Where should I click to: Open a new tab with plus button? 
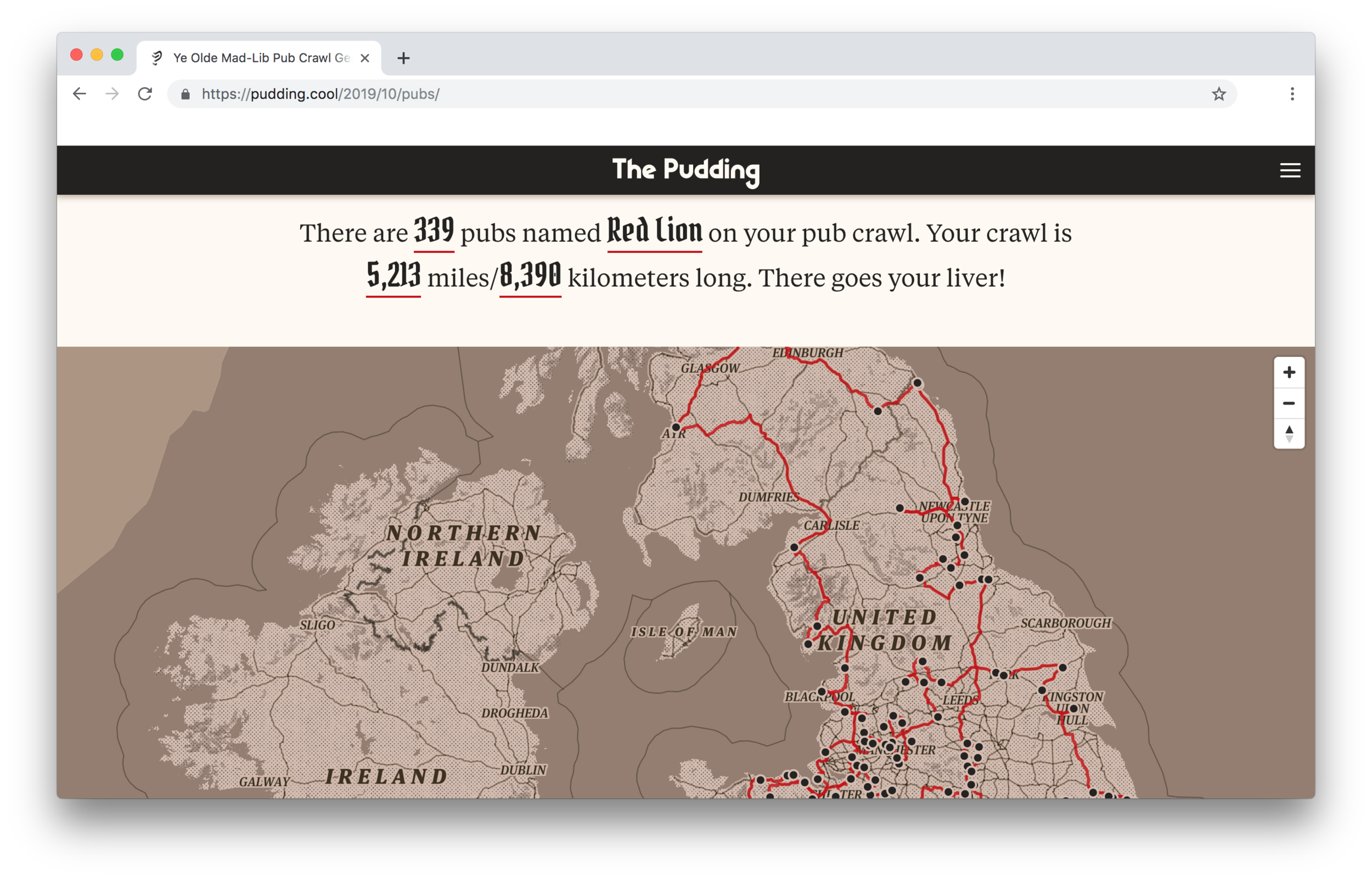tap(403, 58)
